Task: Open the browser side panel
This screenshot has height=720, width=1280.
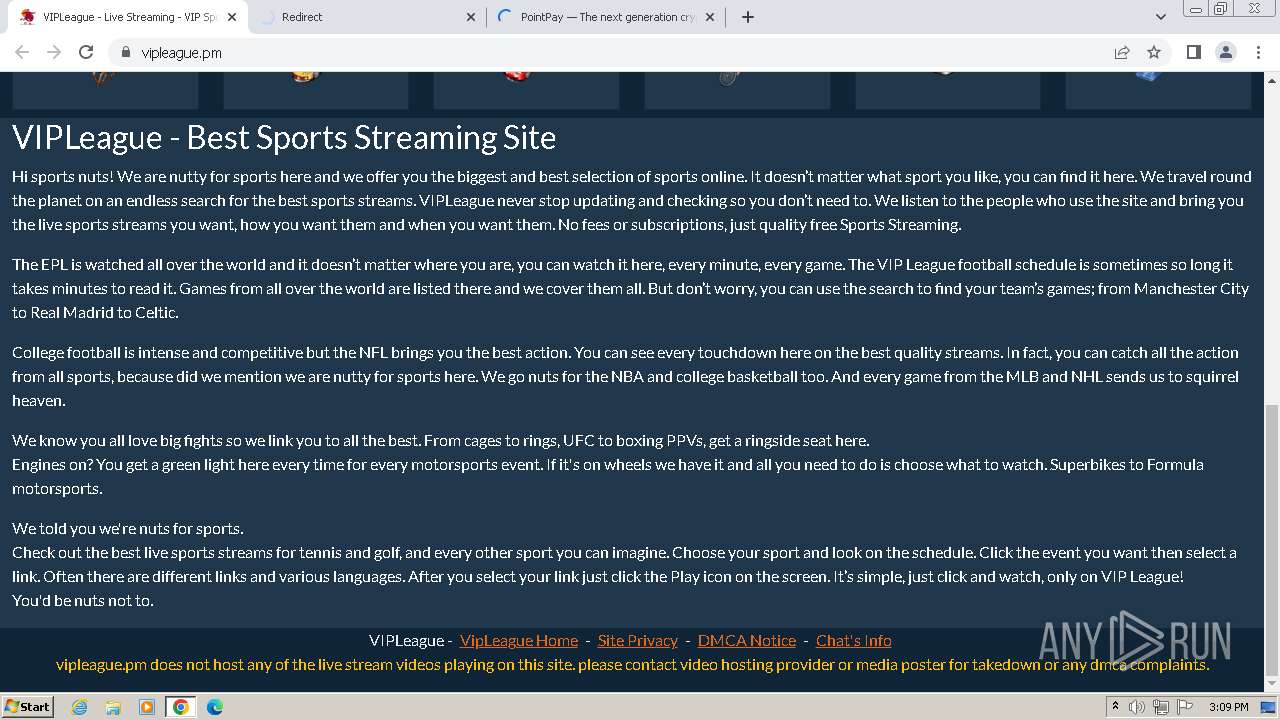Action: point(1193,52)
